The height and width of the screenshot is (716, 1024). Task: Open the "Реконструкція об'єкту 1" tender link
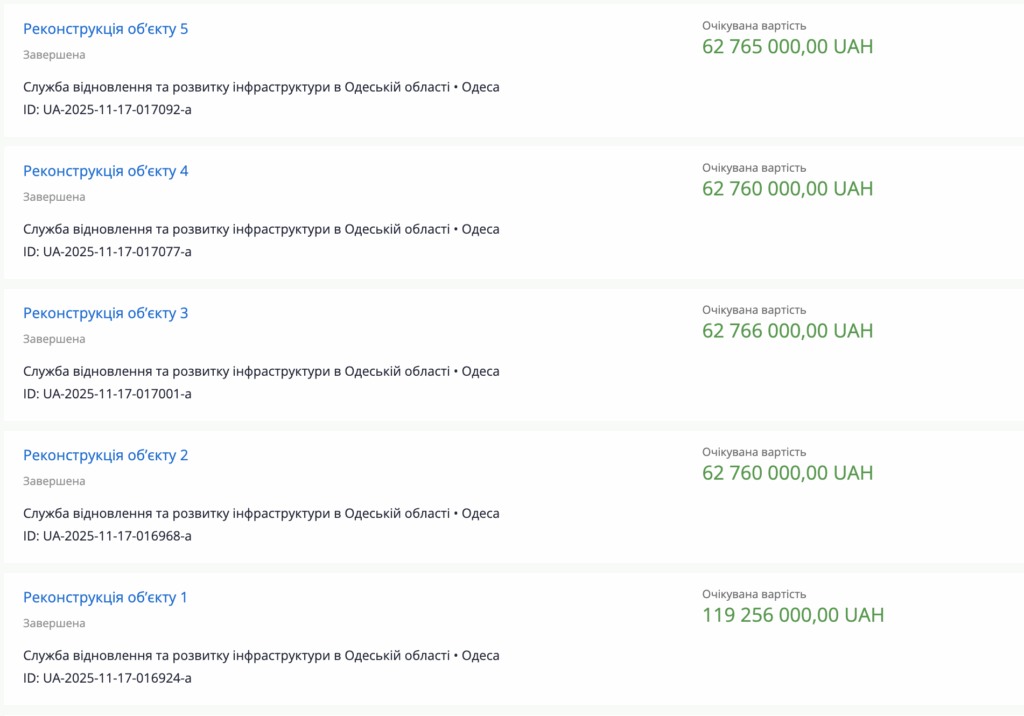pos(105,597)
